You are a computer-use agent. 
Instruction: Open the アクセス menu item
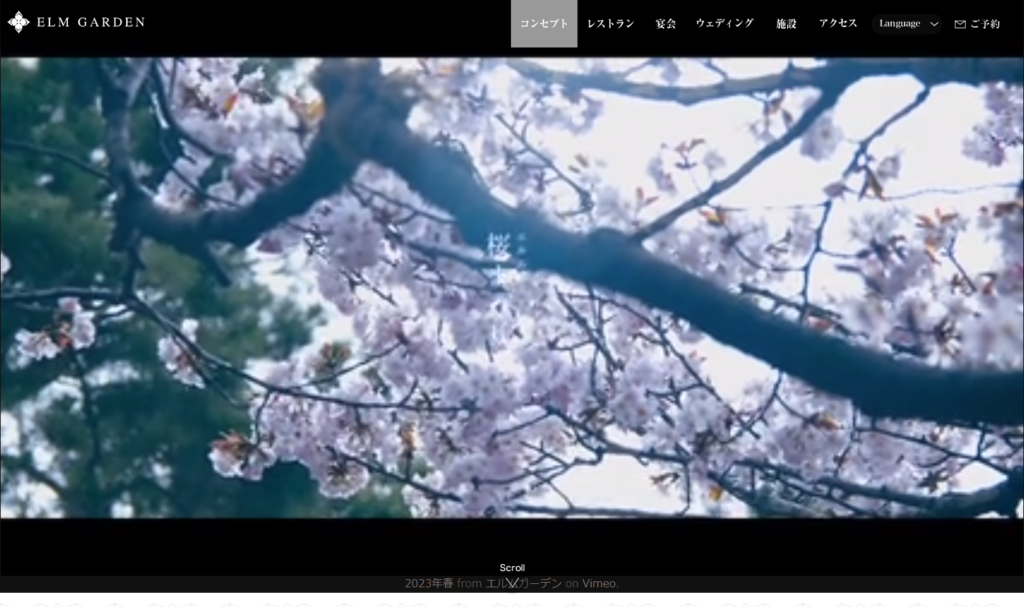(x=838, y=24)
